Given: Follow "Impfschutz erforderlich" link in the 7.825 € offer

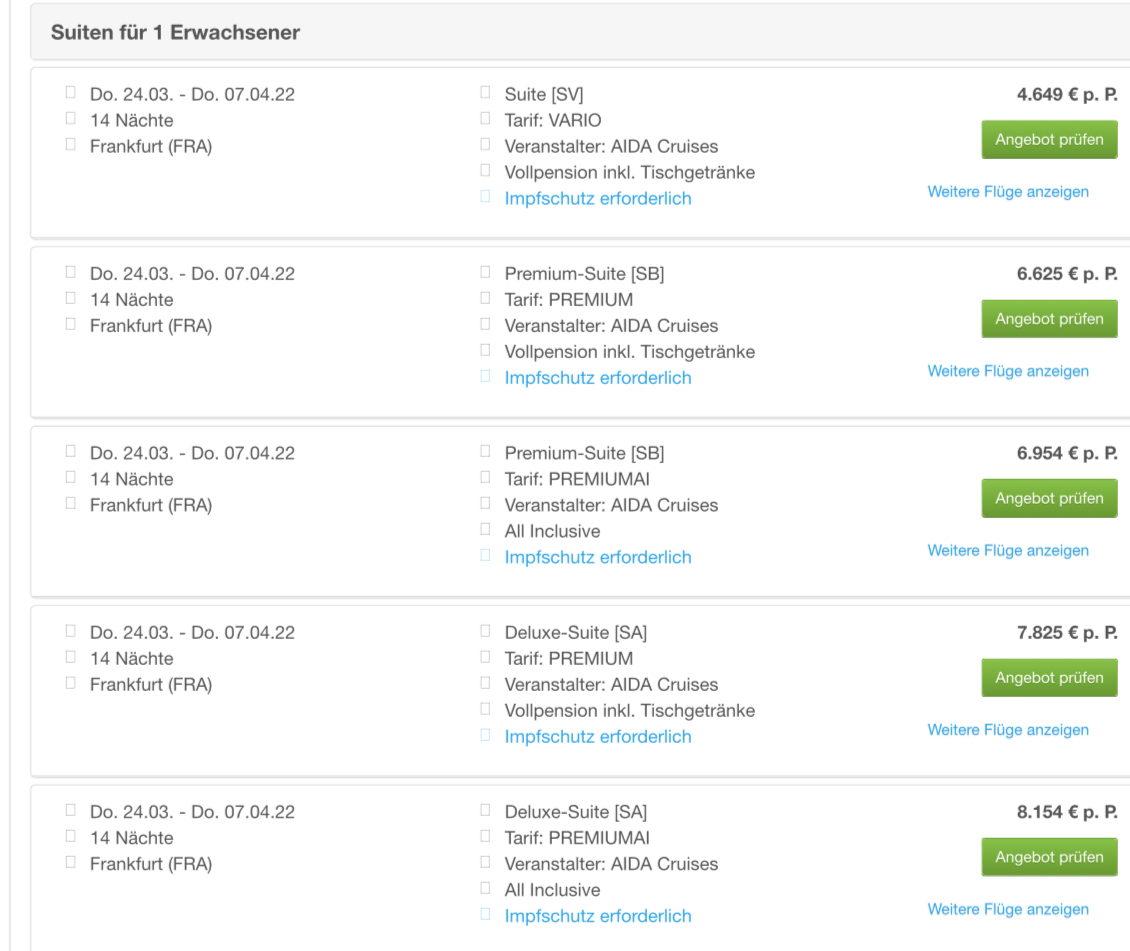Looking at the screenshot, I should click(598, 737).
